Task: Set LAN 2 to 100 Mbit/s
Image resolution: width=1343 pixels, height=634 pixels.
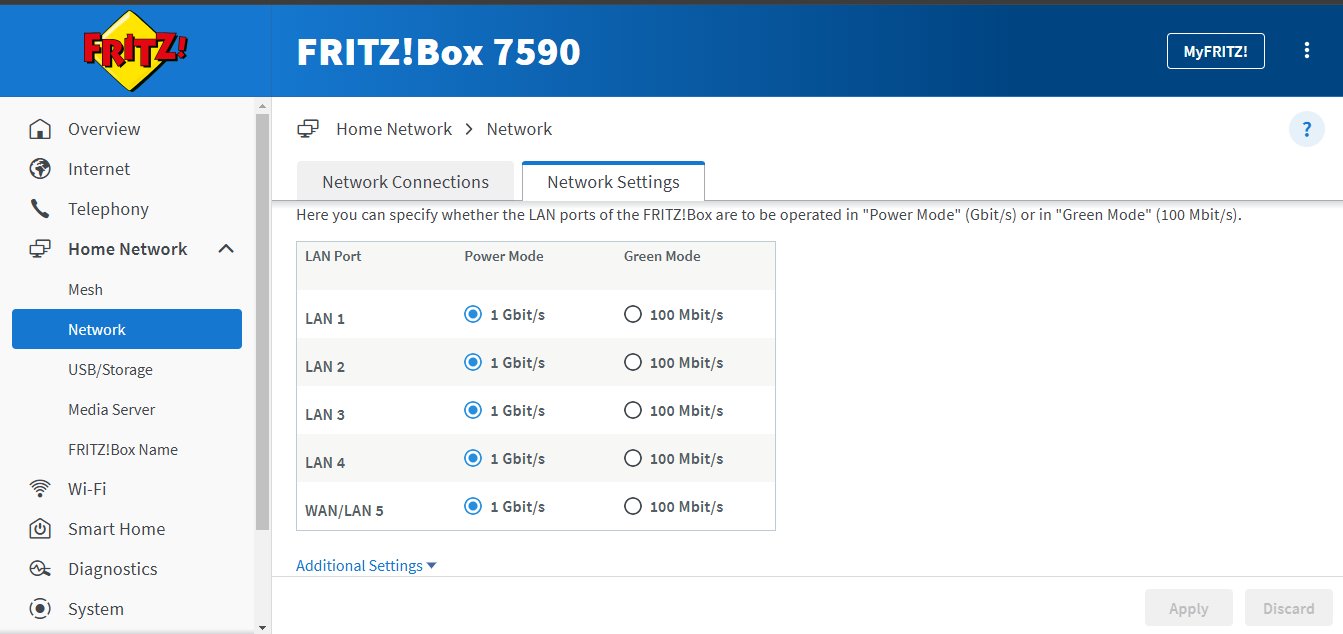Action: coord(632,362)
